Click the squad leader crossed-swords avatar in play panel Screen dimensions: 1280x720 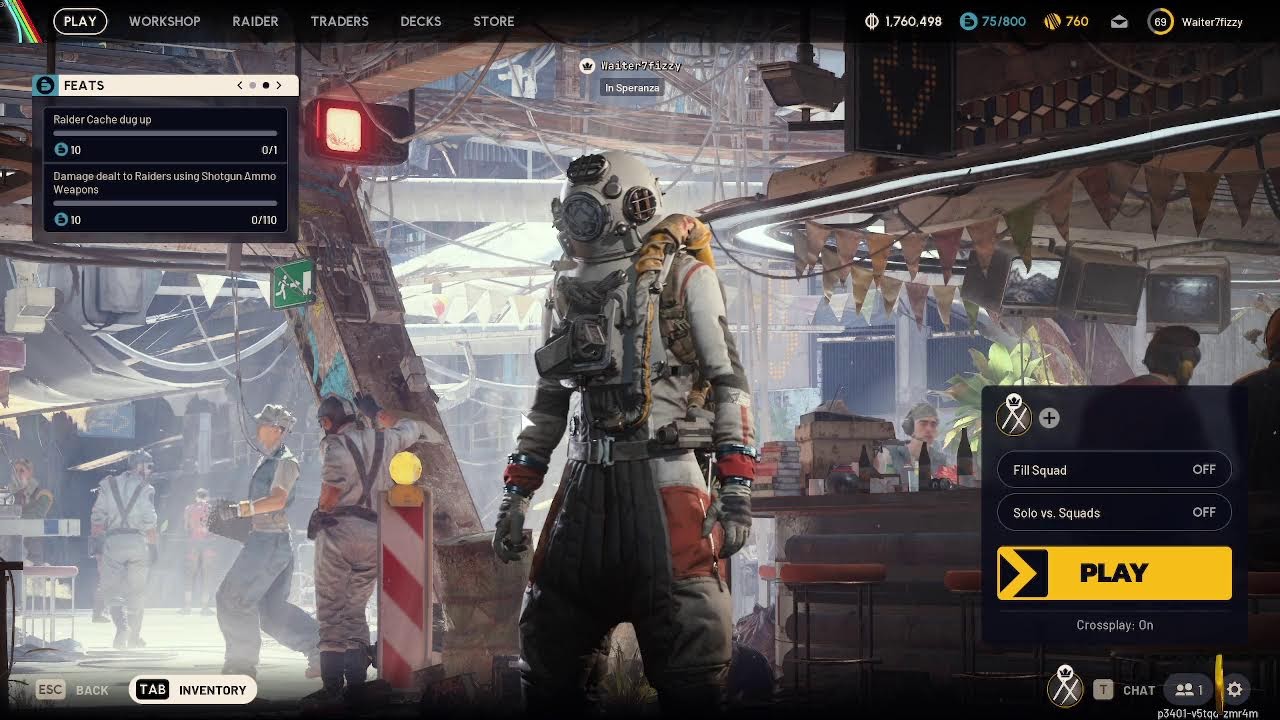click(x=1014, y=415)
